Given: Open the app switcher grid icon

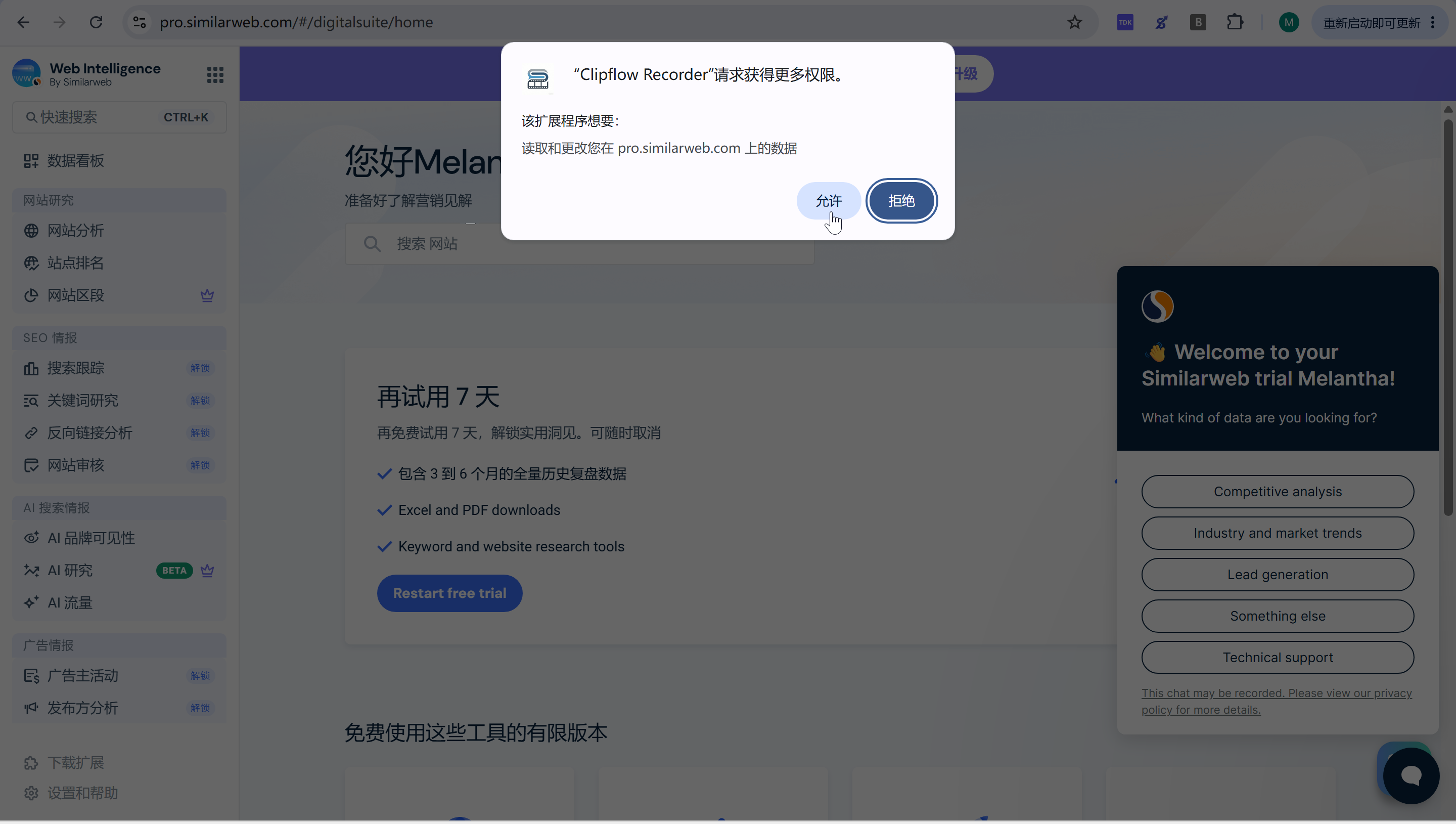Looking at the screenshot, I should pos(215,74).
